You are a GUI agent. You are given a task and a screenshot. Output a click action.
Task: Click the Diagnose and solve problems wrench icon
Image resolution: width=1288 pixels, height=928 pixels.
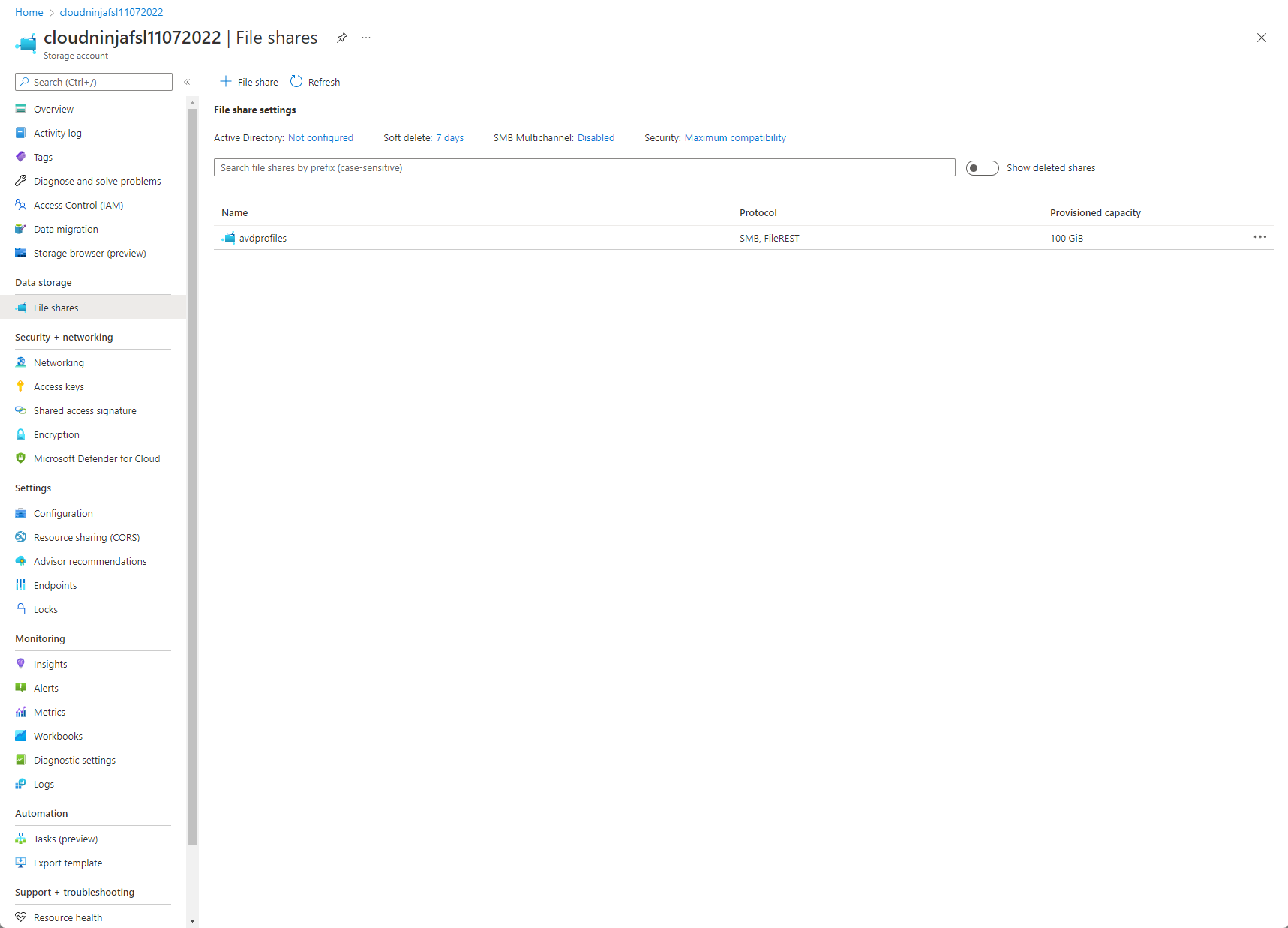(x=21, y=181)
